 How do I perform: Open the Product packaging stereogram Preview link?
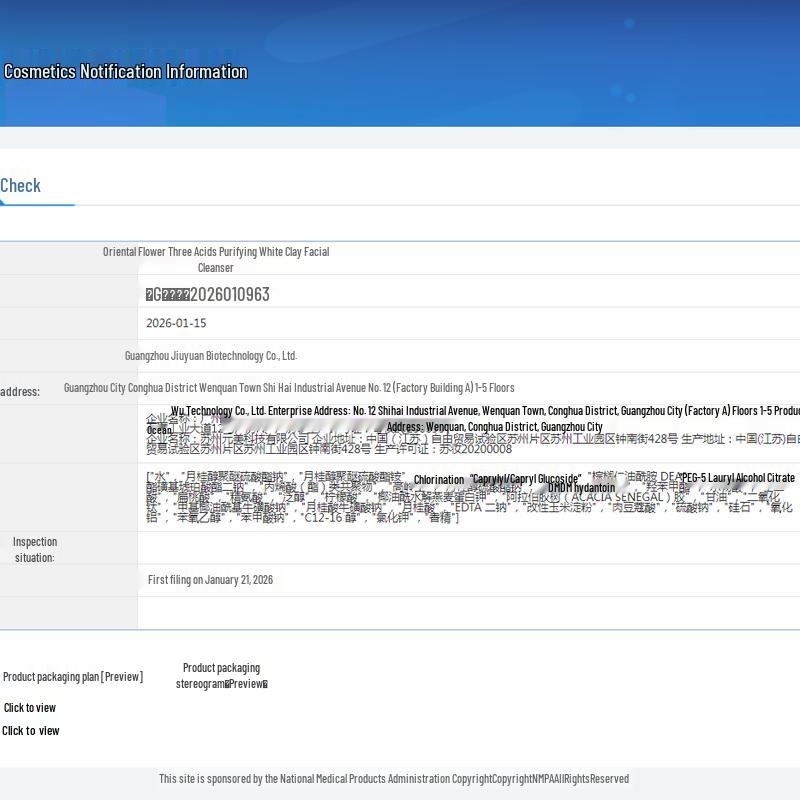pyautogui.click(x=221, y=676)
